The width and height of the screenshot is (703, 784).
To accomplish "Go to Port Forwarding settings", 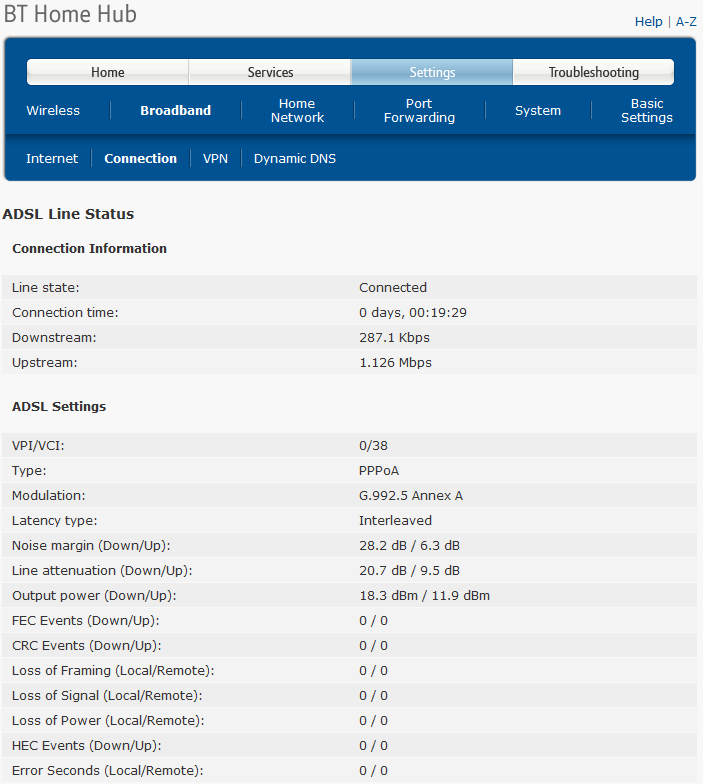I will (x=418, y=111).
